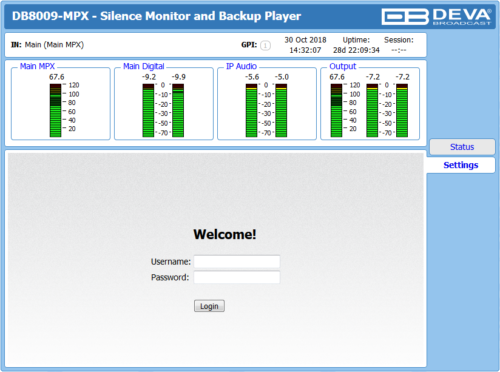500x372 pixels.
Task: Click the date and time display
Action: coord(305,45)
